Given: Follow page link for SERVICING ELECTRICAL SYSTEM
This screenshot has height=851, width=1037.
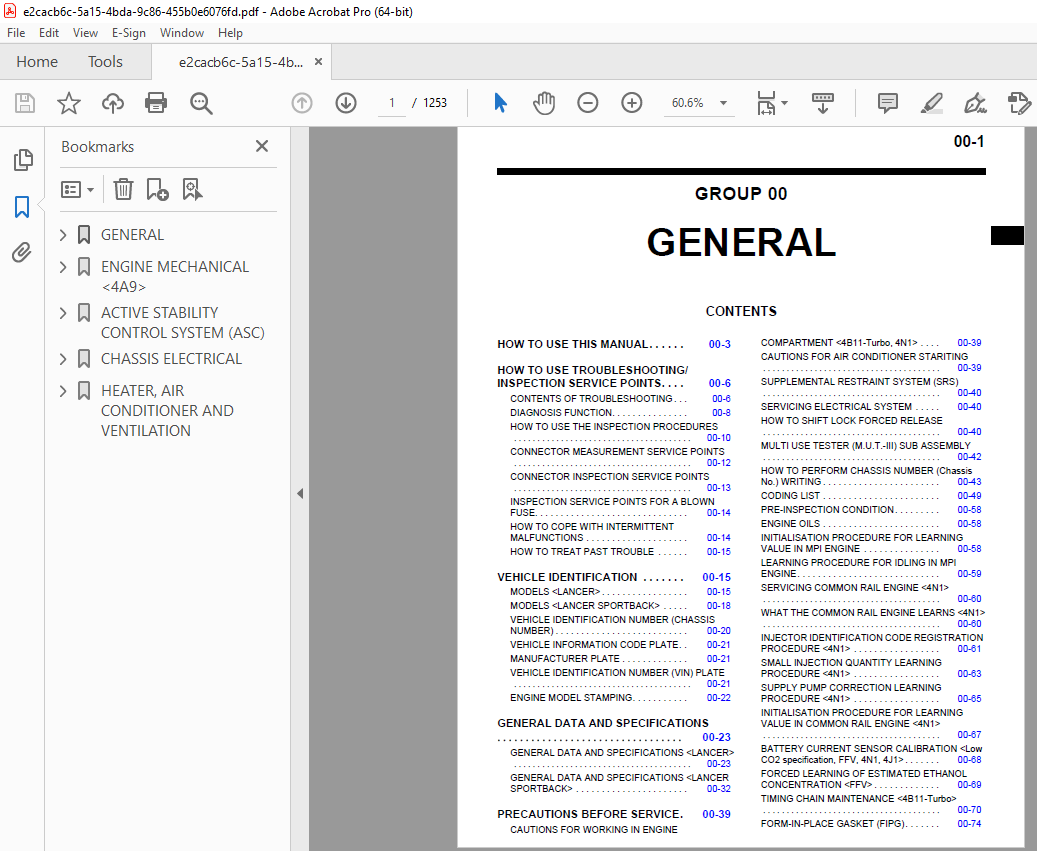Looking at the screenshot, I should coord(970,407).
